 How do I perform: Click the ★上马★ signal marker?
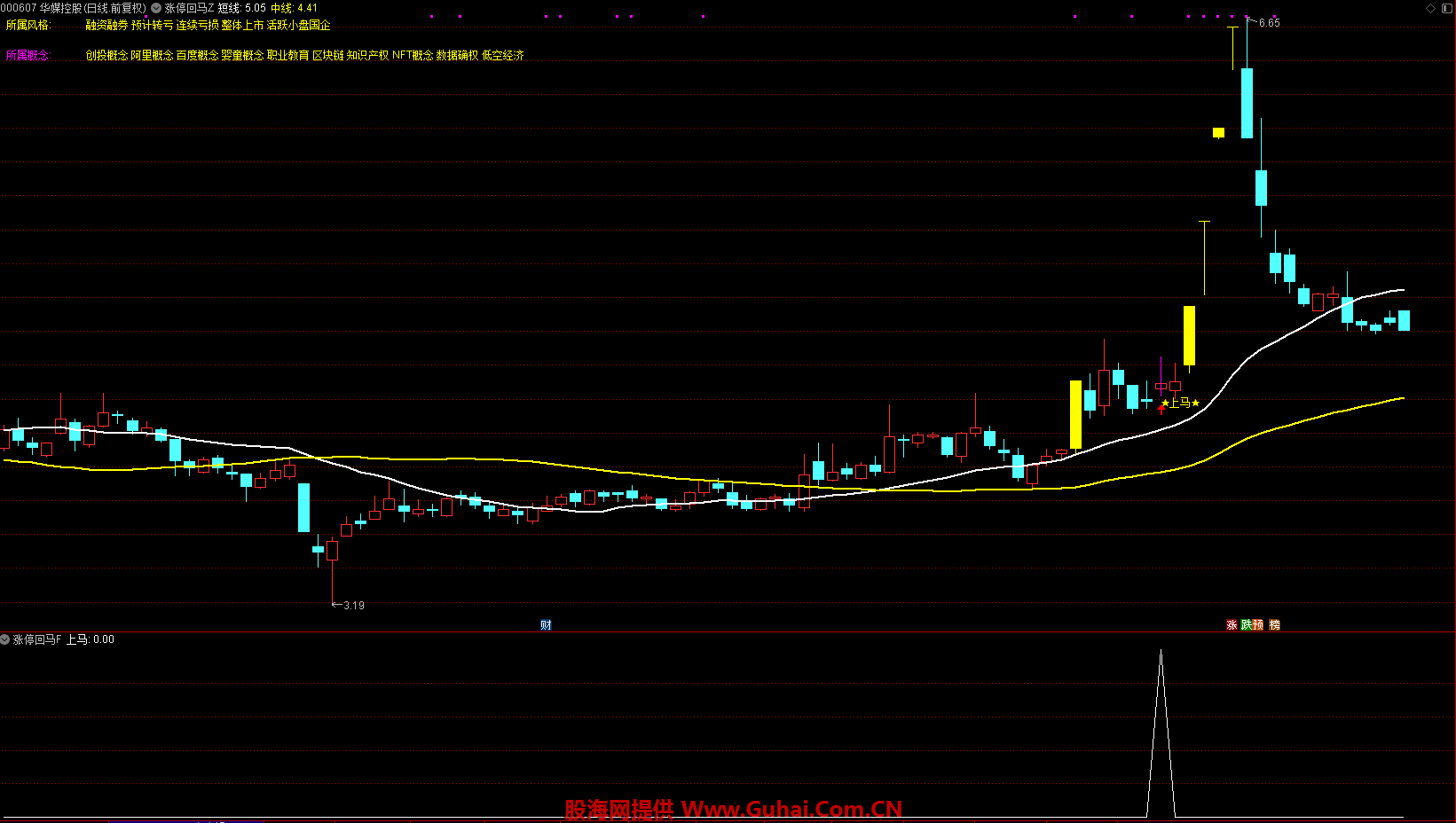click(1180, 403)
